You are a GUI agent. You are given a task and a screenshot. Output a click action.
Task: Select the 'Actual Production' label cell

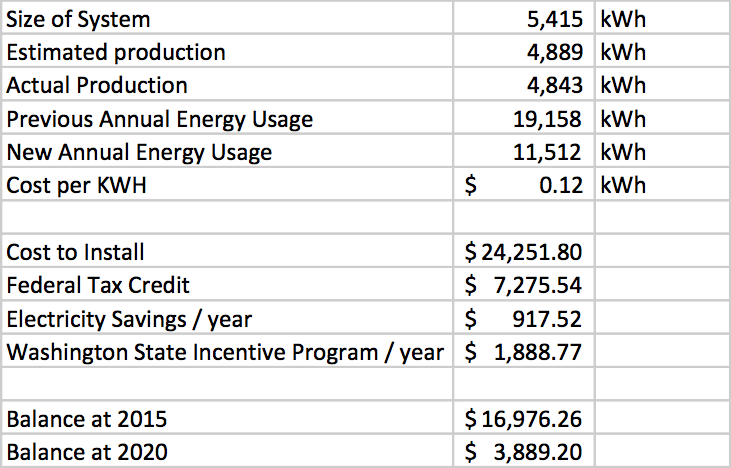[x=227, y=84]
